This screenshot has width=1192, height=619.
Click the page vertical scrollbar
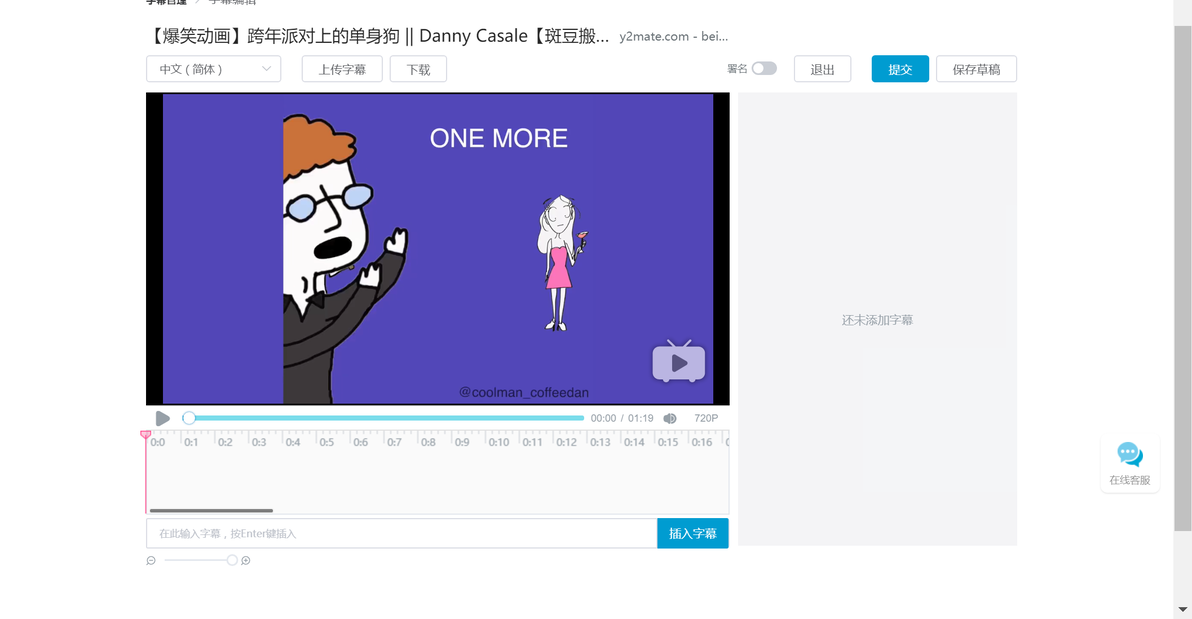tap(1182, 278)
